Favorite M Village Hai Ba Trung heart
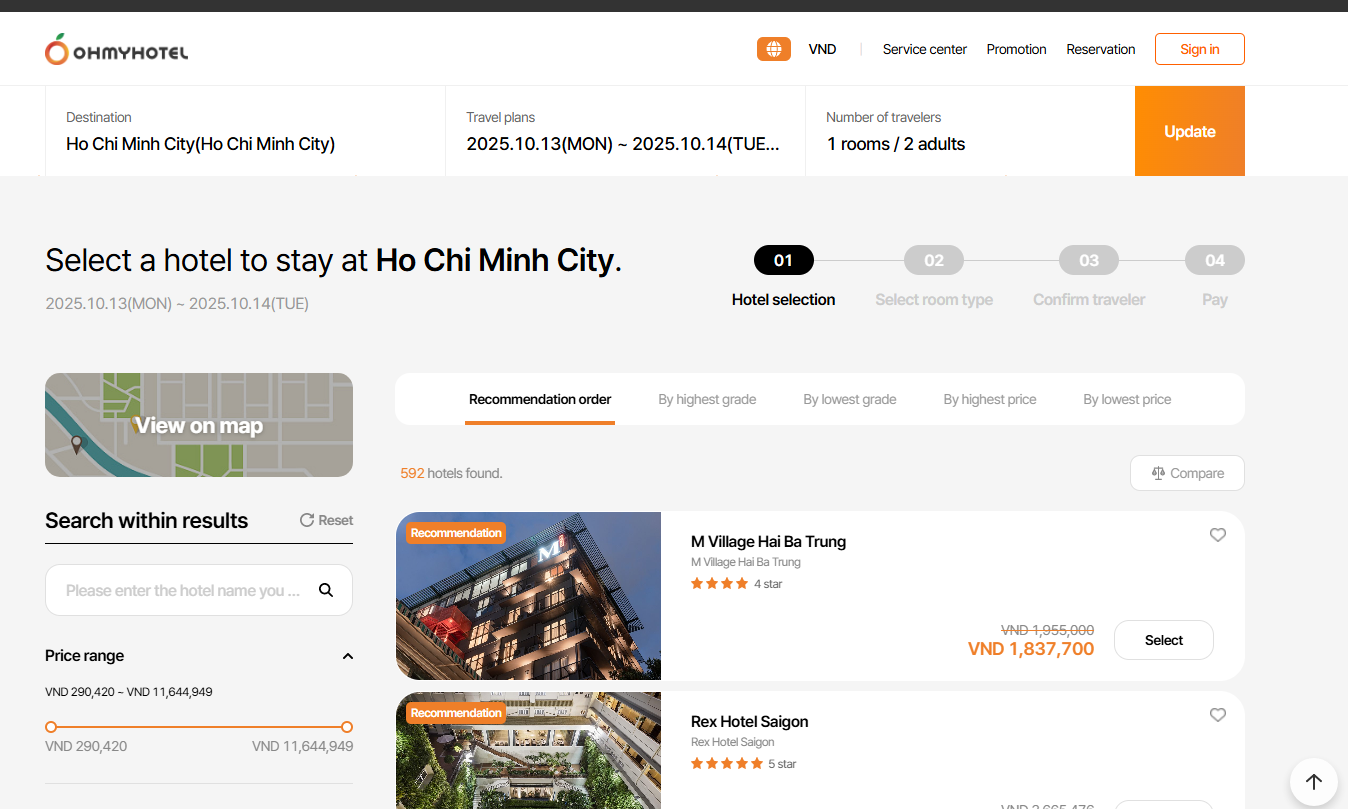The width and height of the screenshot is (1348, 809). (x=1218, y=535)
